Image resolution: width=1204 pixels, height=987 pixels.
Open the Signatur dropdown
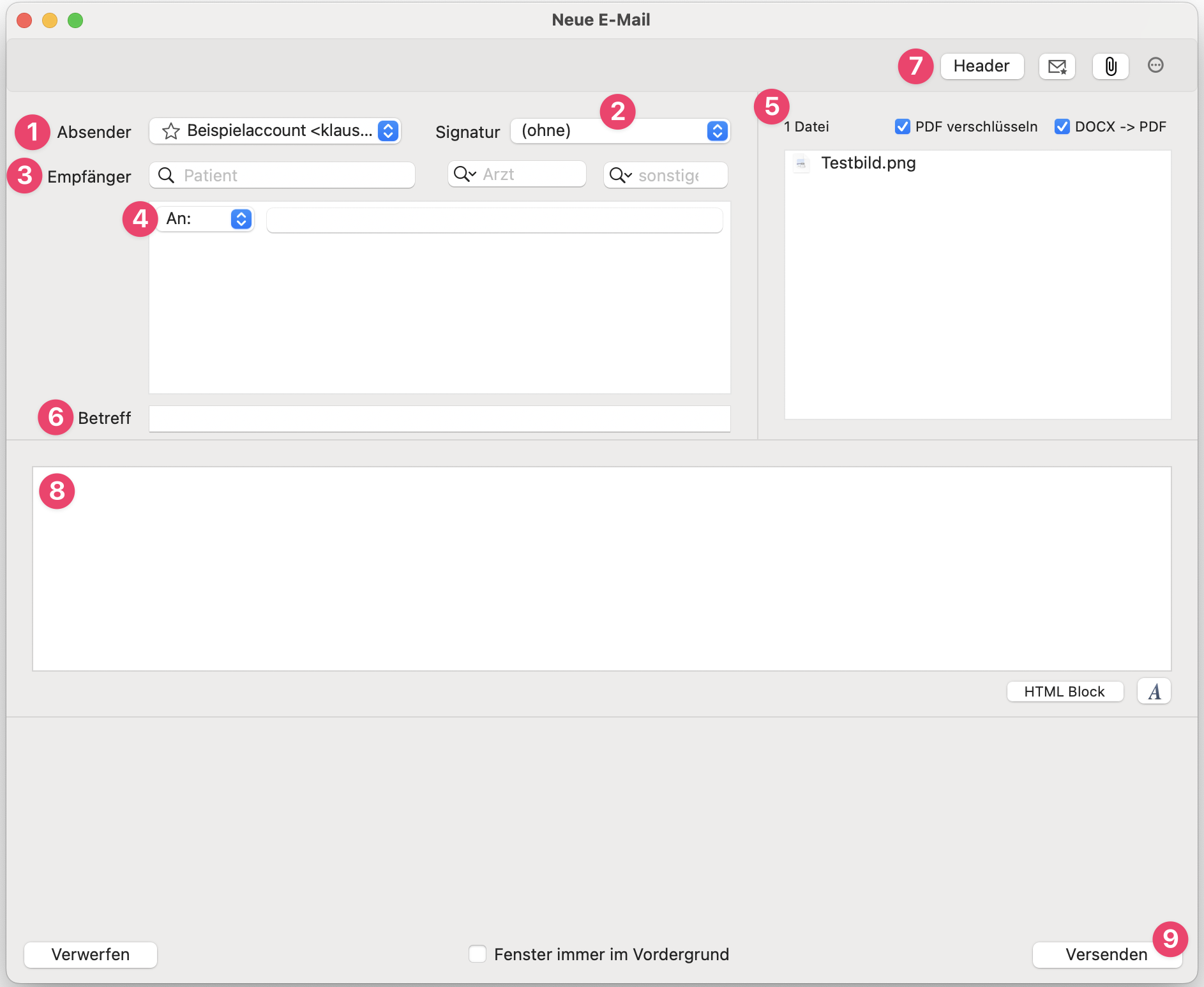tap(620, 131)
